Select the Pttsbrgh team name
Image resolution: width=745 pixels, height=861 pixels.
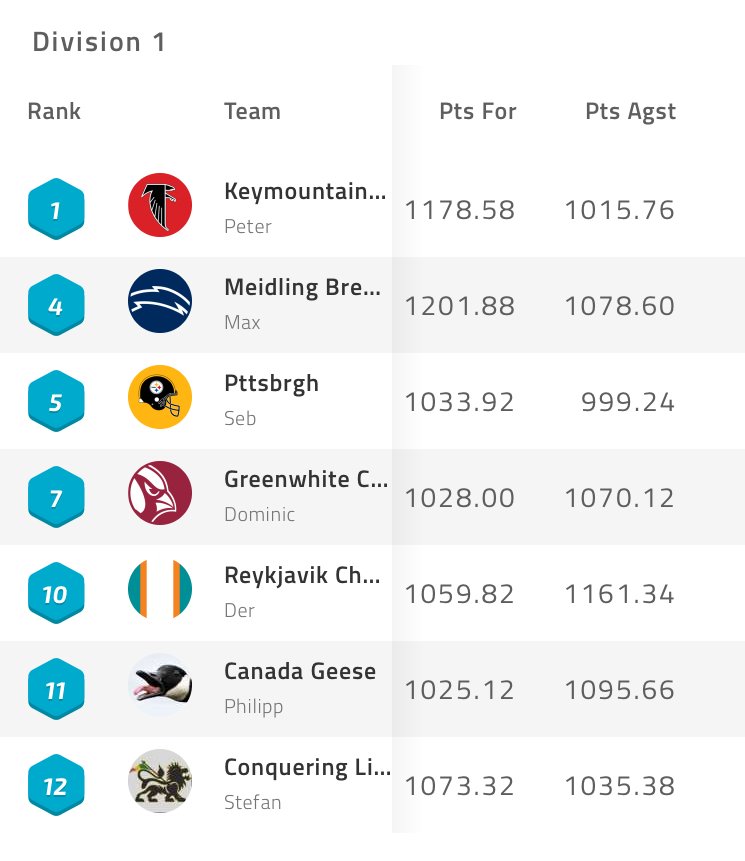[271, 383]
